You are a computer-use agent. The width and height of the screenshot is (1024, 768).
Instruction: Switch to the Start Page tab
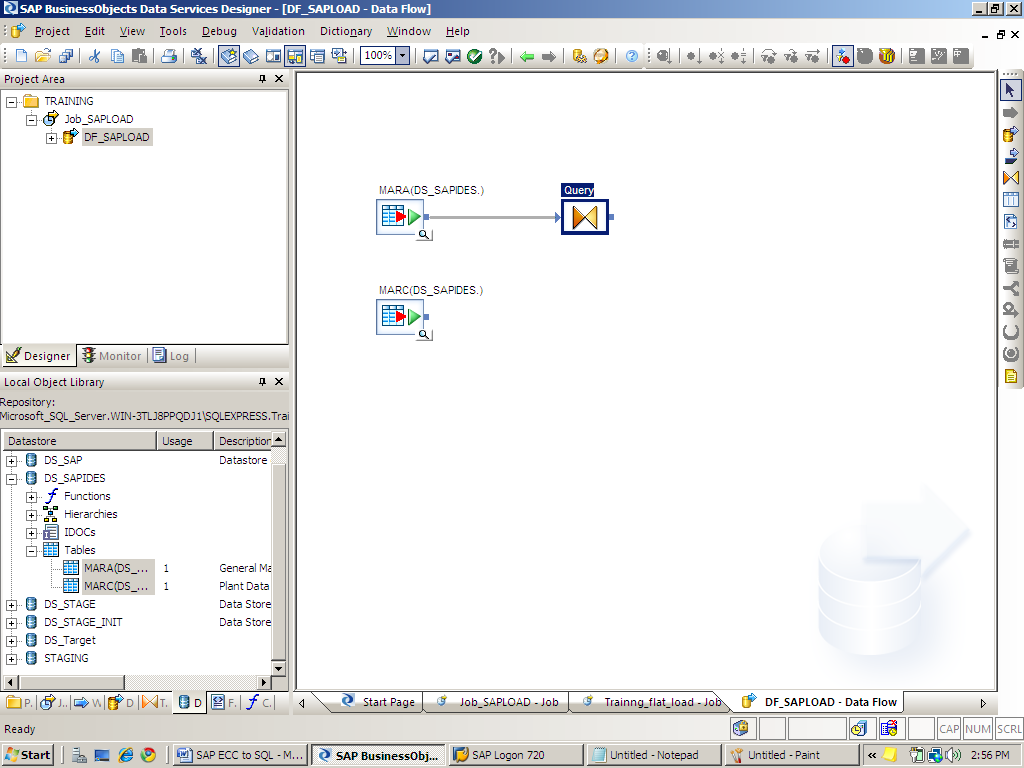pyautogui.click(x=379, y=702)
